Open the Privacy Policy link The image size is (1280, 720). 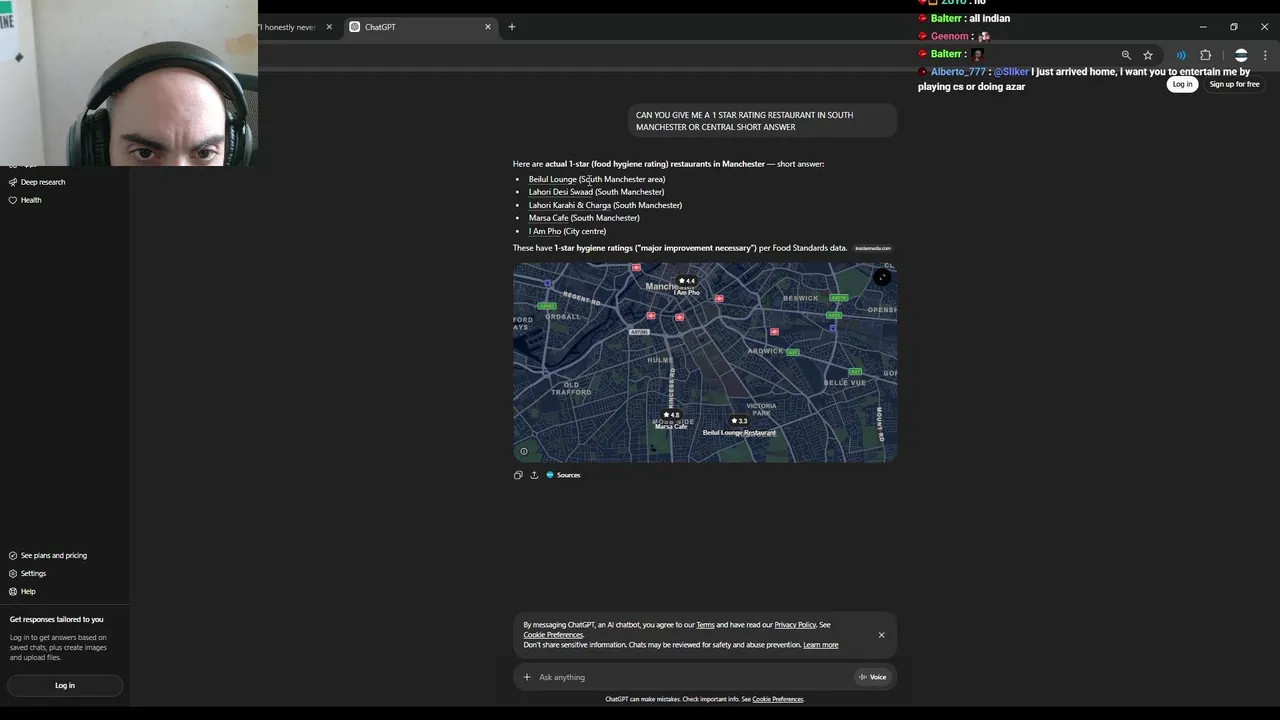click(x=795, y=625)
